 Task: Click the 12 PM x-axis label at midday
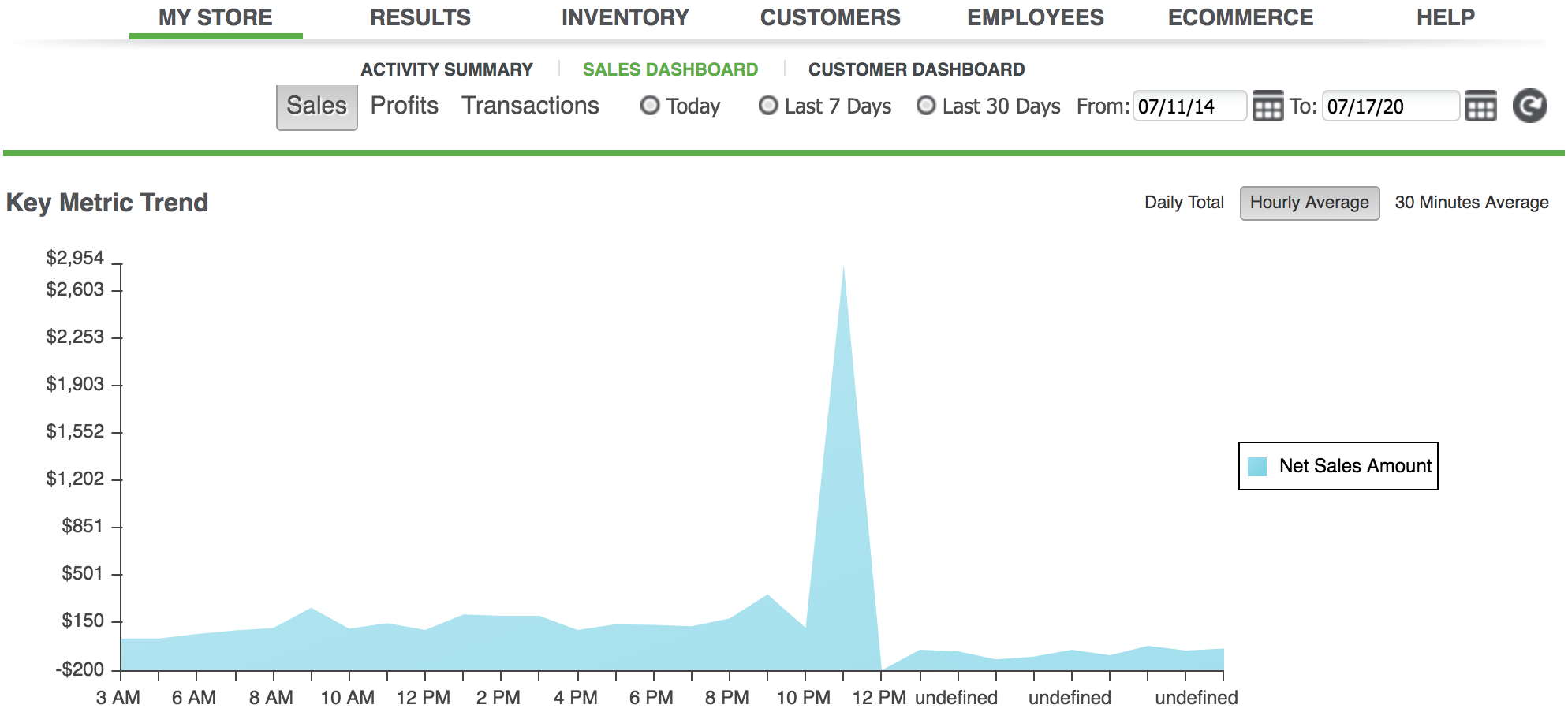pyautogui.click(x=424, y=698)
